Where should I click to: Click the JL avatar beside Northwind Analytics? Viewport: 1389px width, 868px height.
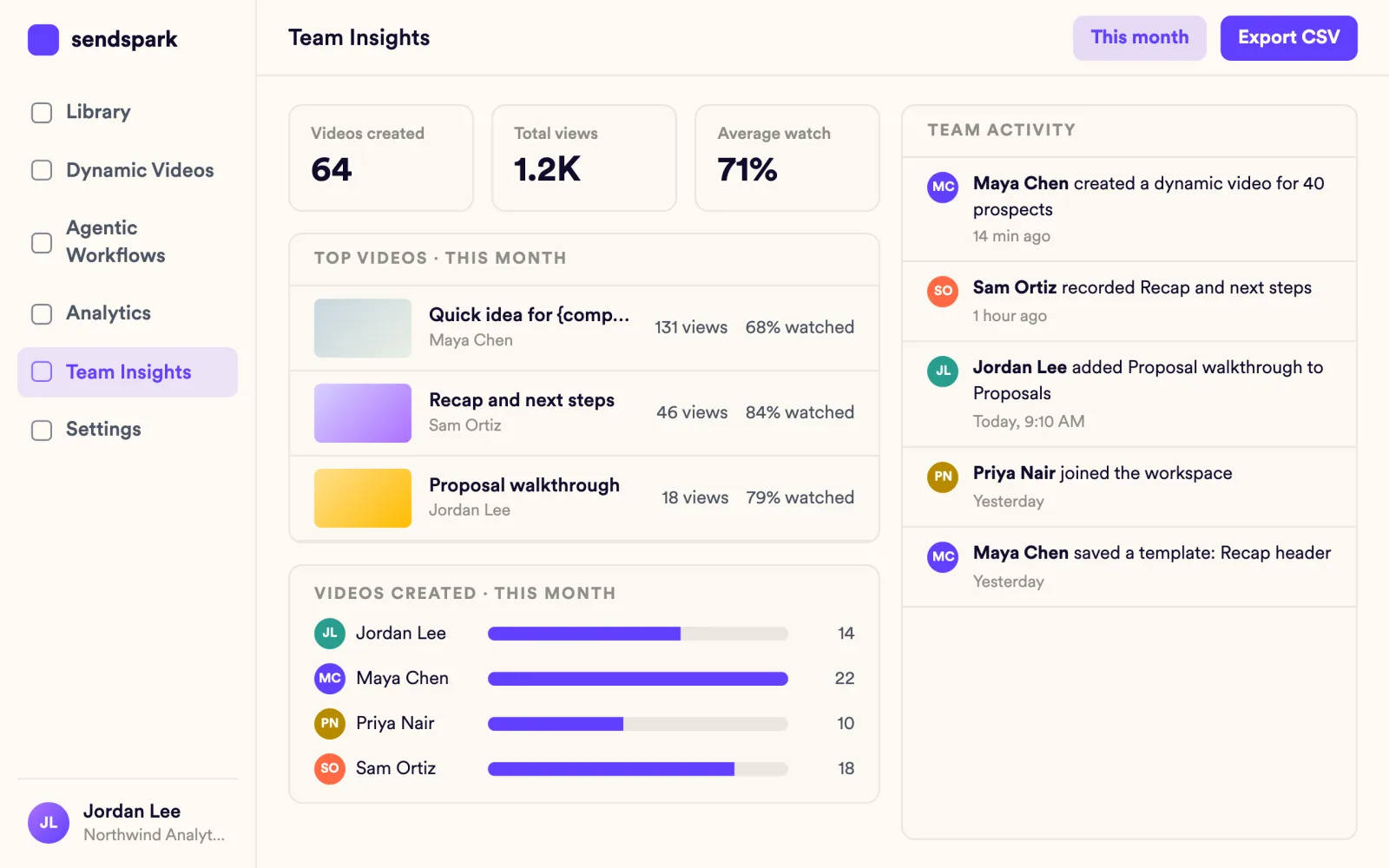(x=49, y=823)
